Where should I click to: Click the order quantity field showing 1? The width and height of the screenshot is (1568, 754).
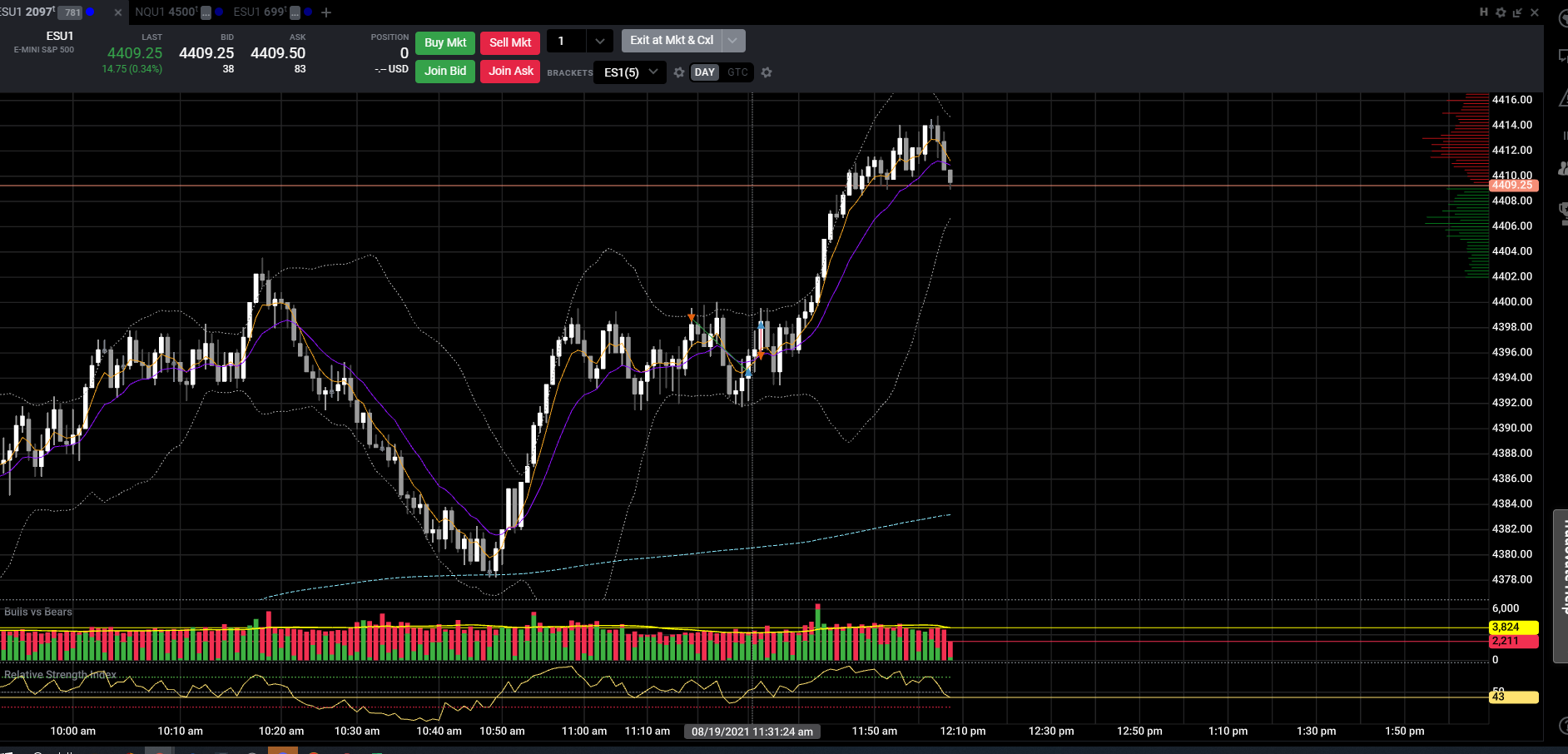tap(567, 41)
